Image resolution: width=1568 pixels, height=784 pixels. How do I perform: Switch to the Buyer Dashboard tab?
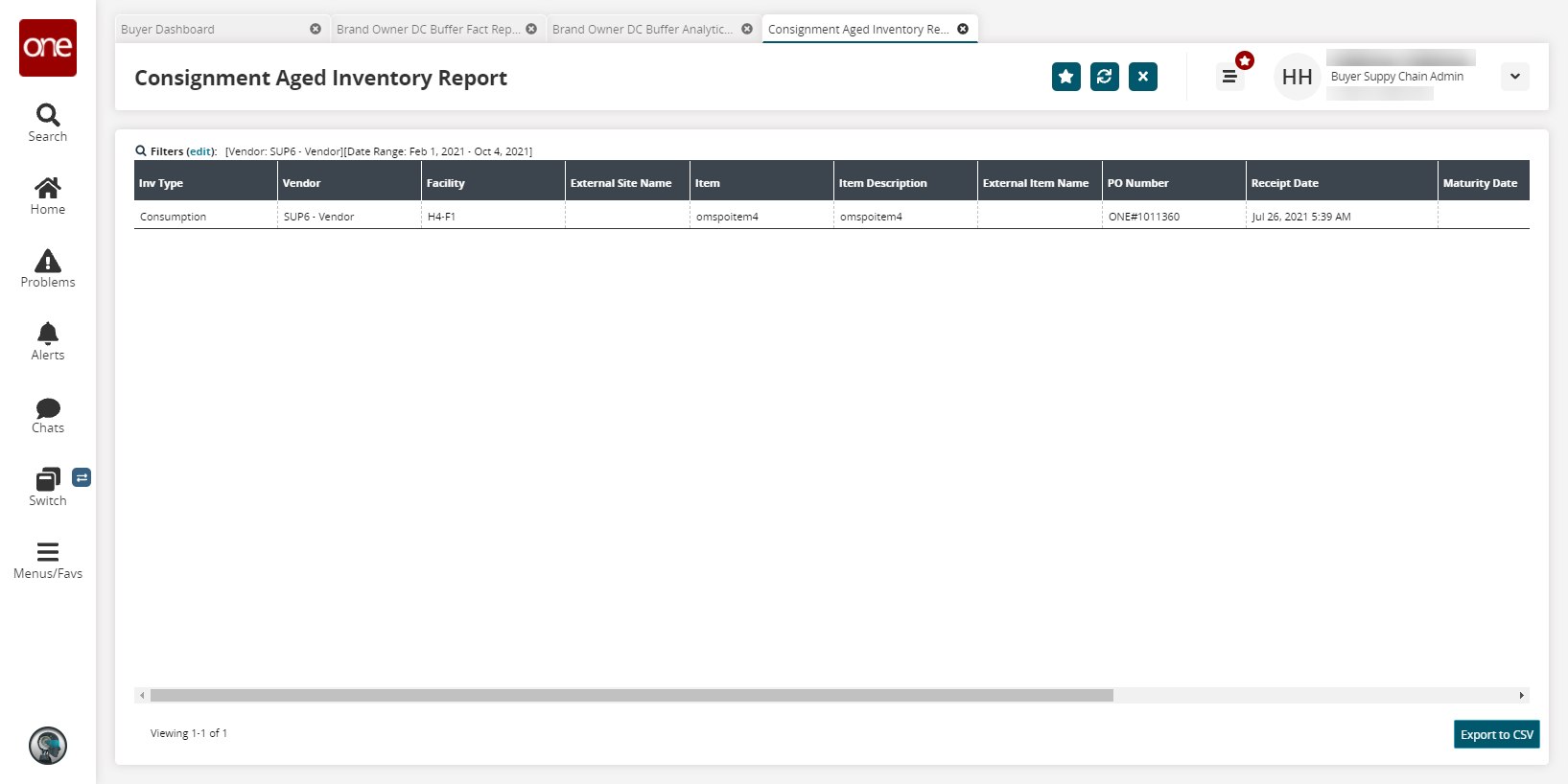[x=168, y=30]
